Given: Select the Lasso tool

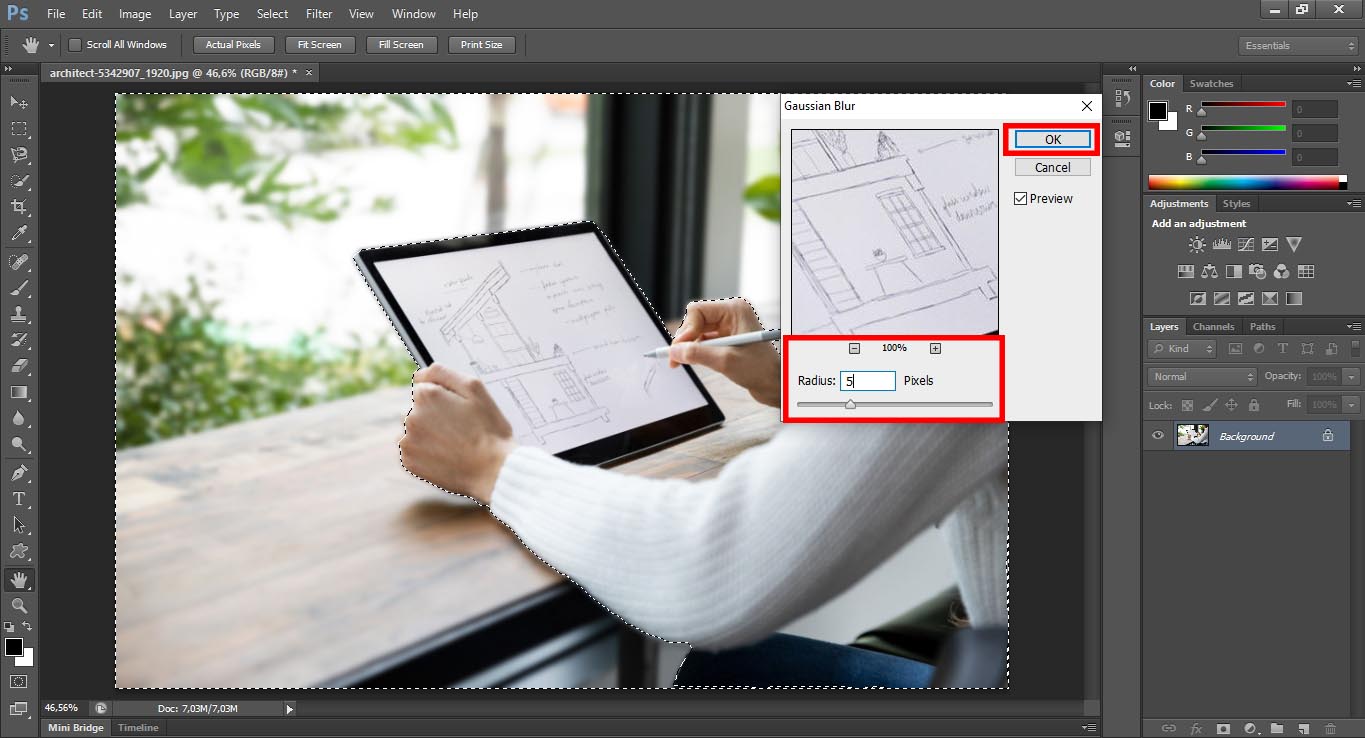Looking at the screenshot, I should [18, 155].
